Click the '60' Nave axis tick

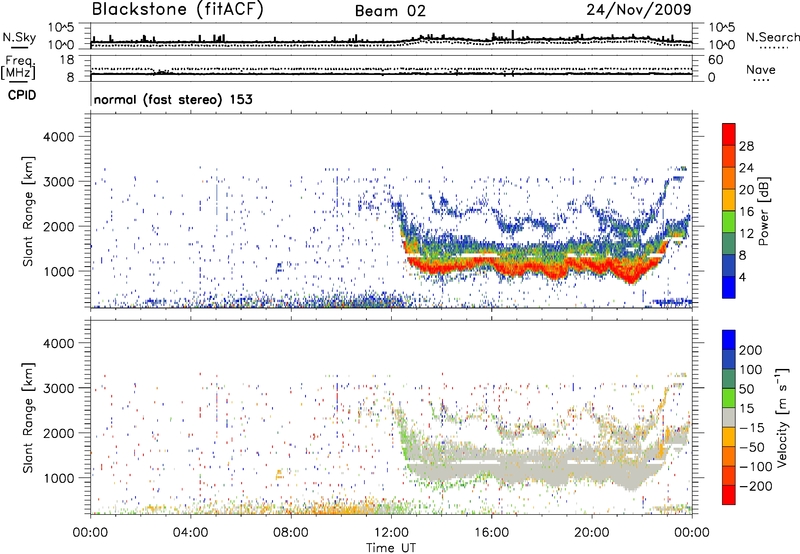(x=715, y=60)
